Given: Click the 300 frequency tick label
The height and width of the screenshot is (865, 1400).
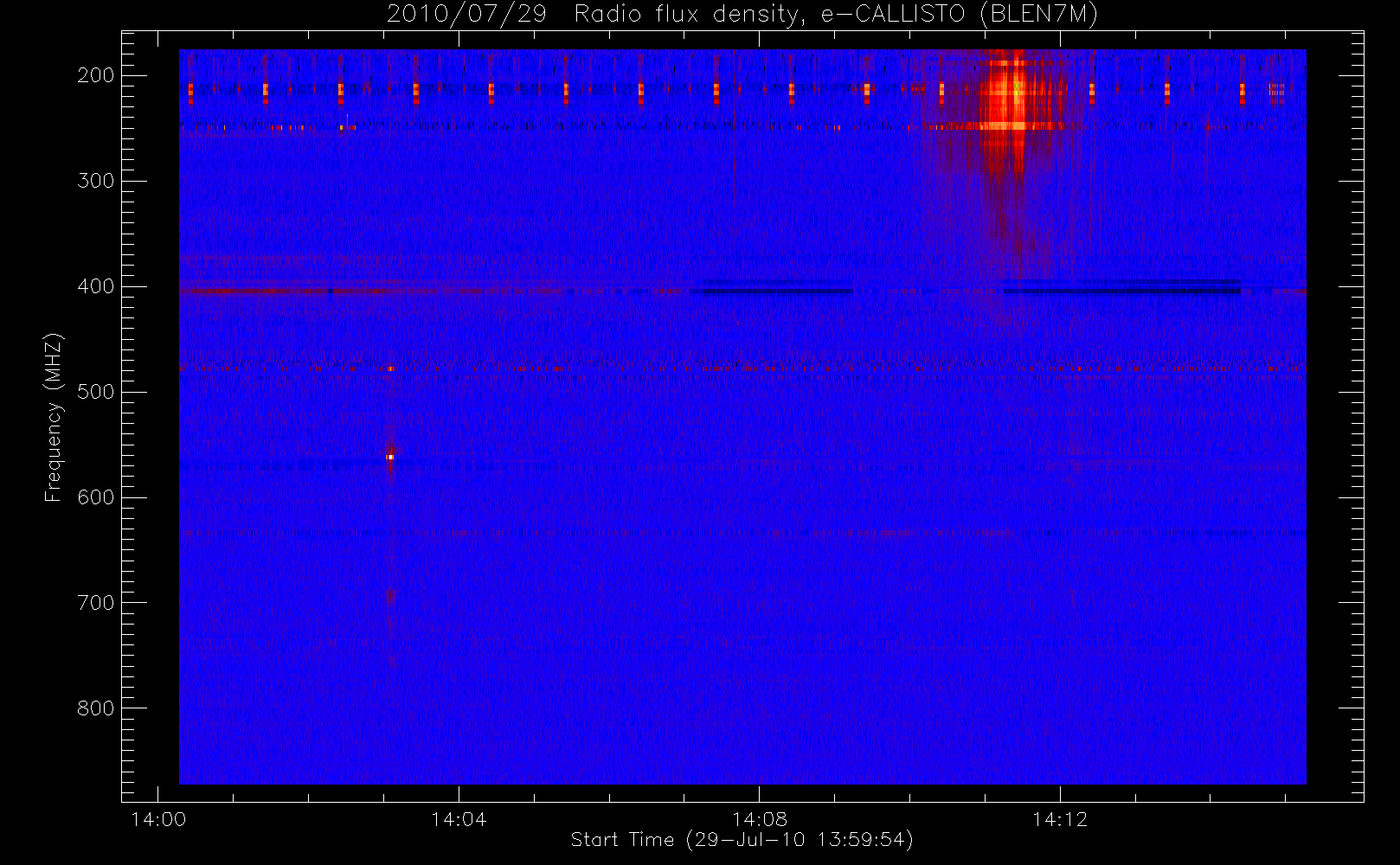Looking at the screenshot, I should [95, 181].
